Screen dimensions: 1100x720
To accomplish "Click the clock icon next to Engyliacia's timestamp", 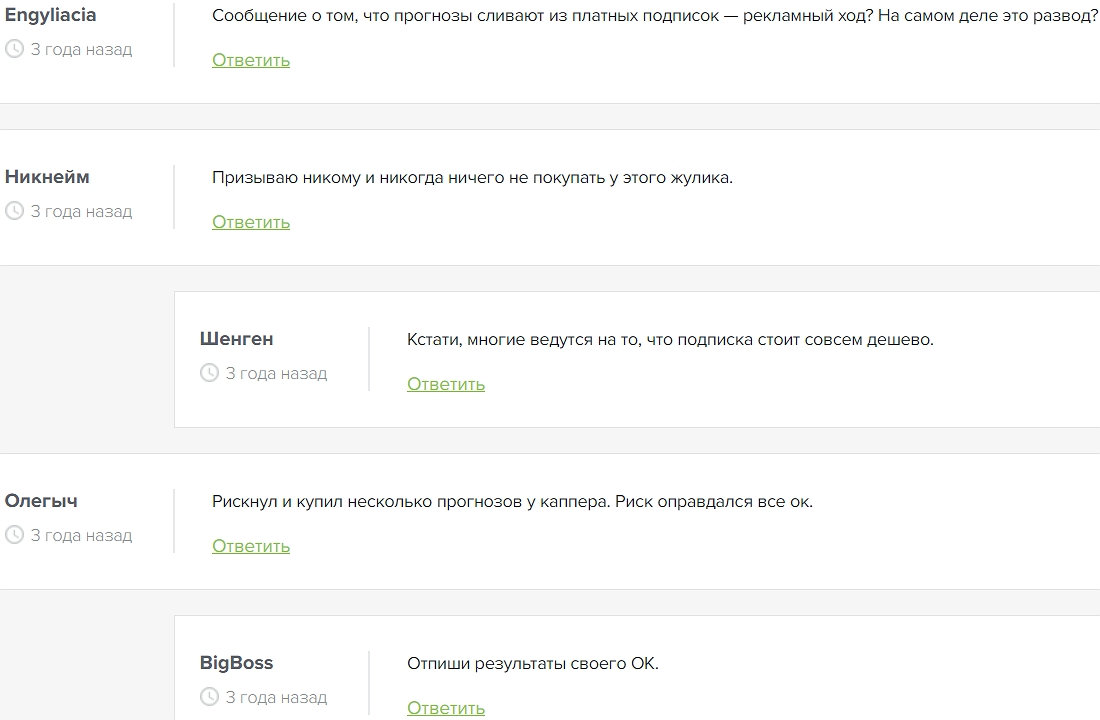I will [x=13, y=49].
